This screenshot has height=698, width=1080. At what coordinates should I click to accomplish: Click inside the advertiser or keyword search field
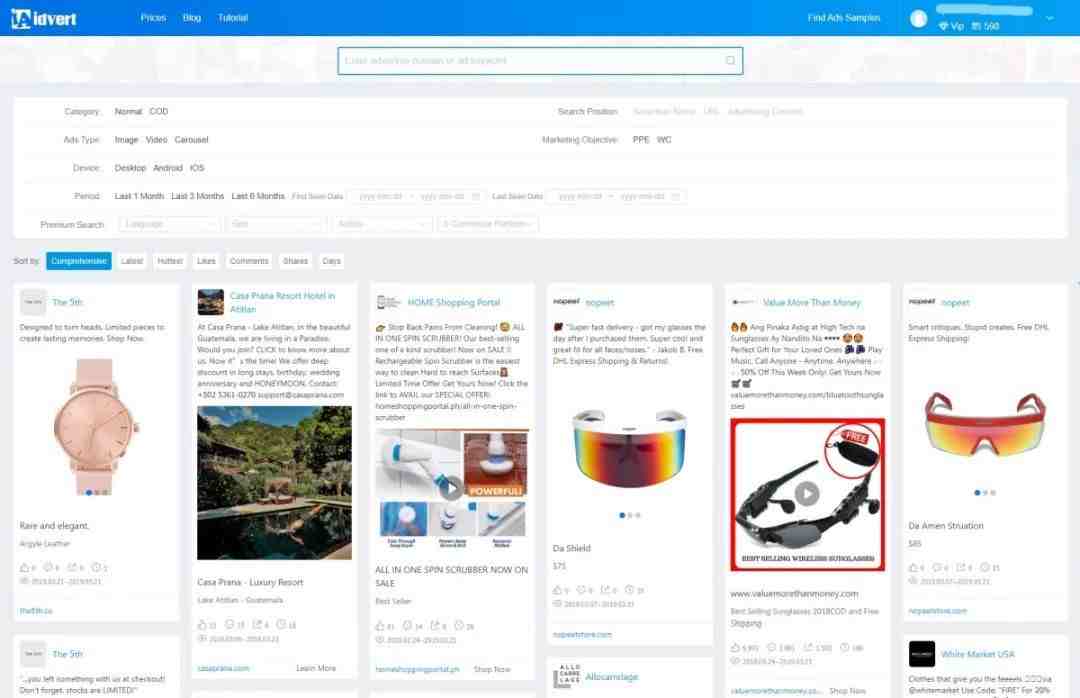(x=540, y=61)
